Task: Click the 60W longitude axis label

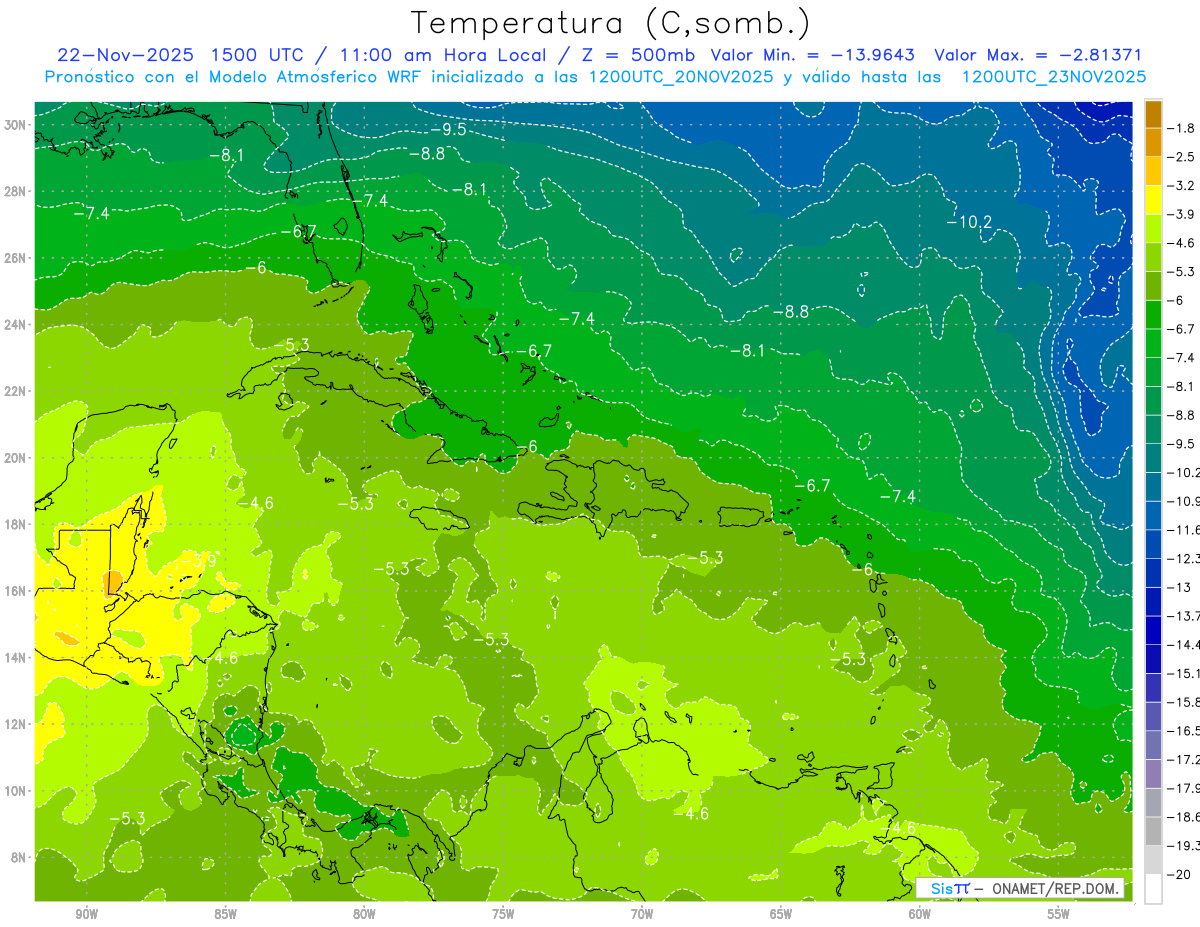Action: coord(919,915)
